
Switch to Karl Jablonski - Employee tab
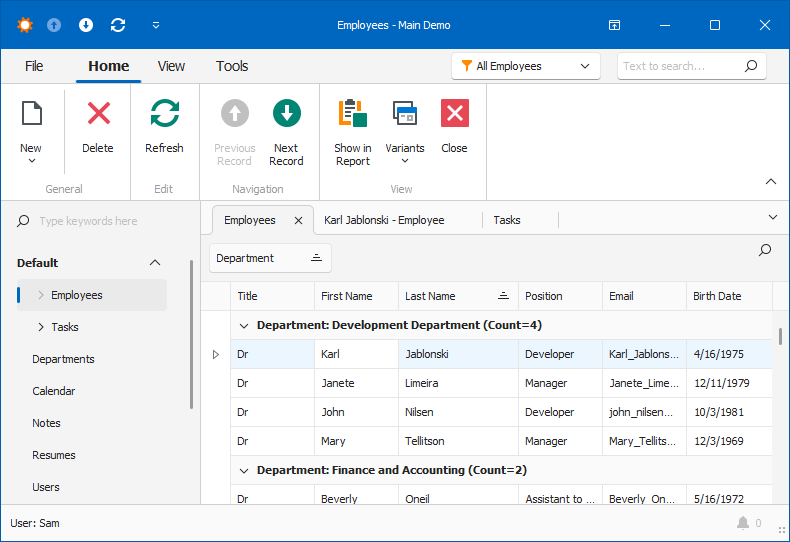click(384, 220)
